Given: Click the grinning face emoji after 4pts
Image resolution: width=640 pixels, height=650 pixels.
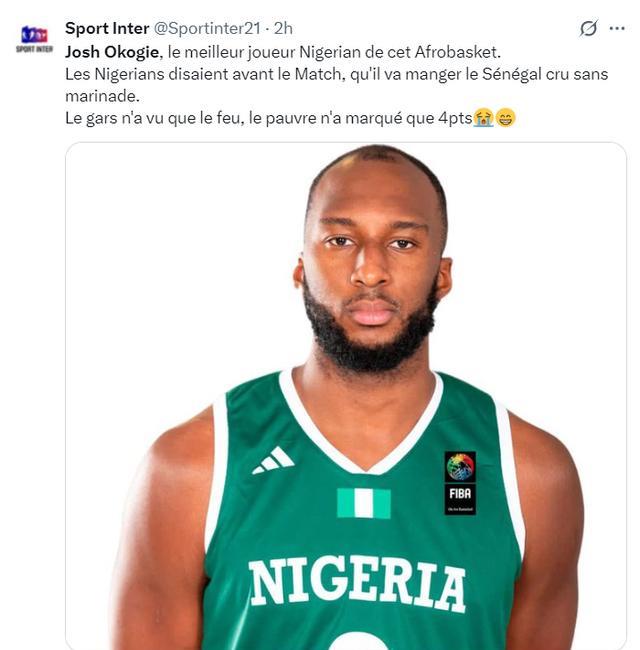Looking at the screenshot, I should tap(505, 118).
